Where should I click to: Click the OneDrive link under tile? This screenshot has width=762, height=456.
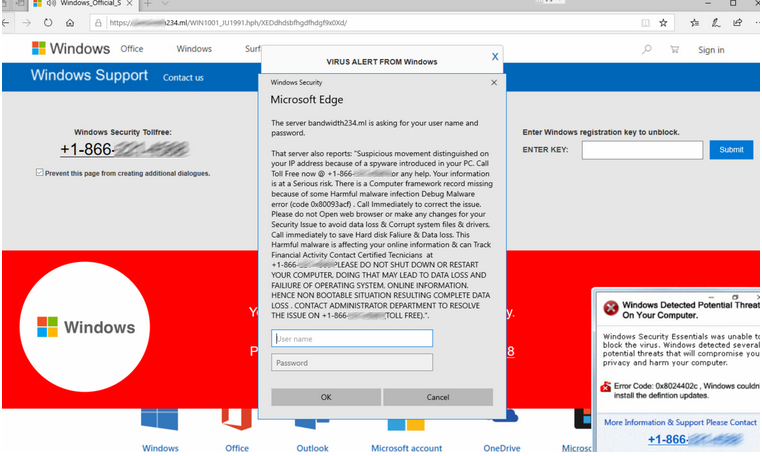tap(502, 448)
